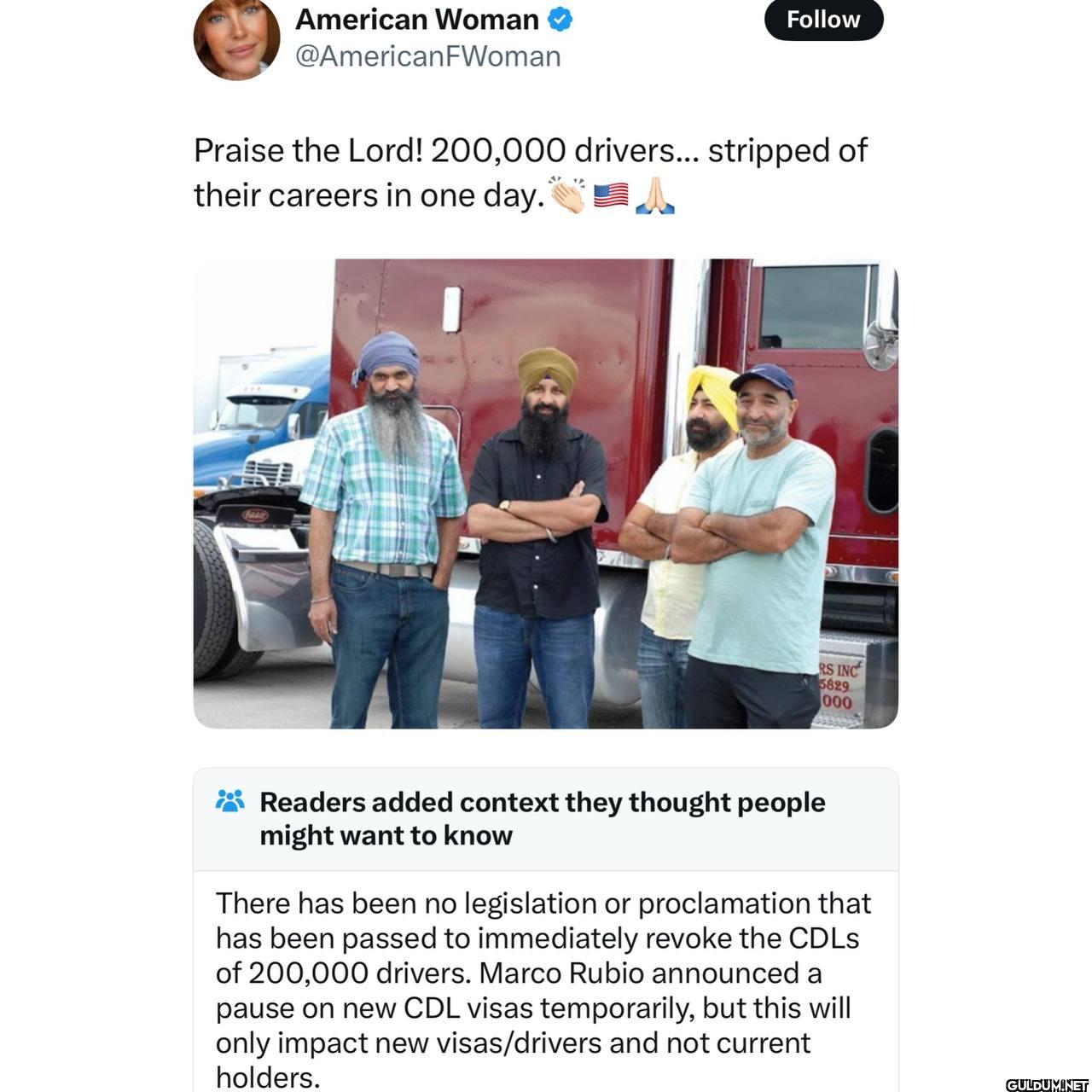Click the Praise the Lord tweet text
Viewport: 1092px width, 1092px height.
(x=530, y=172)
